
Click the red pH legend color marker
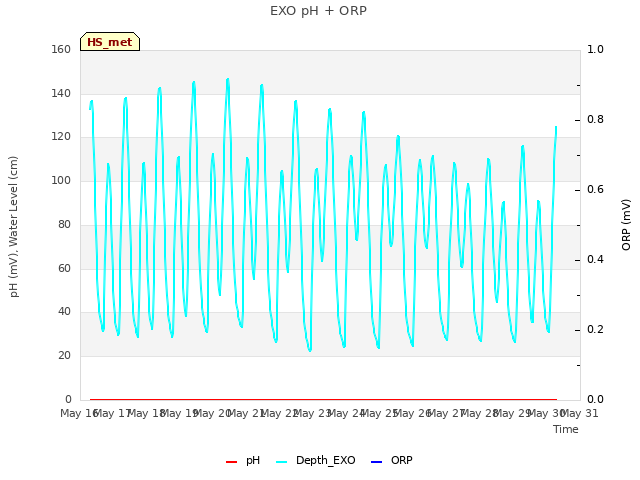[x=231, y=462]
